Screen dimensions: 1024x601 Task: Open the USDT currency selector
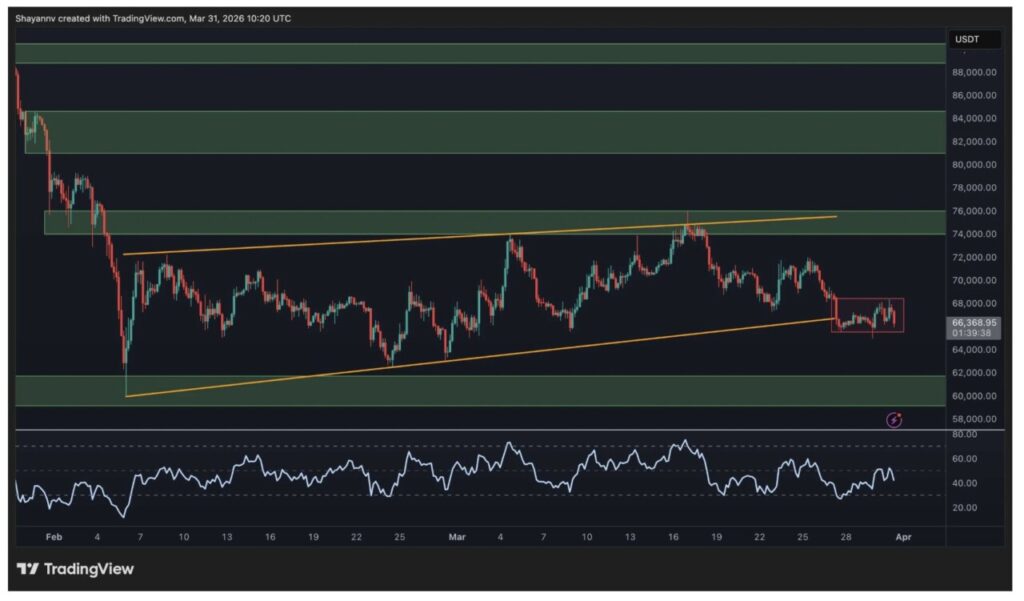click(967, 39)
